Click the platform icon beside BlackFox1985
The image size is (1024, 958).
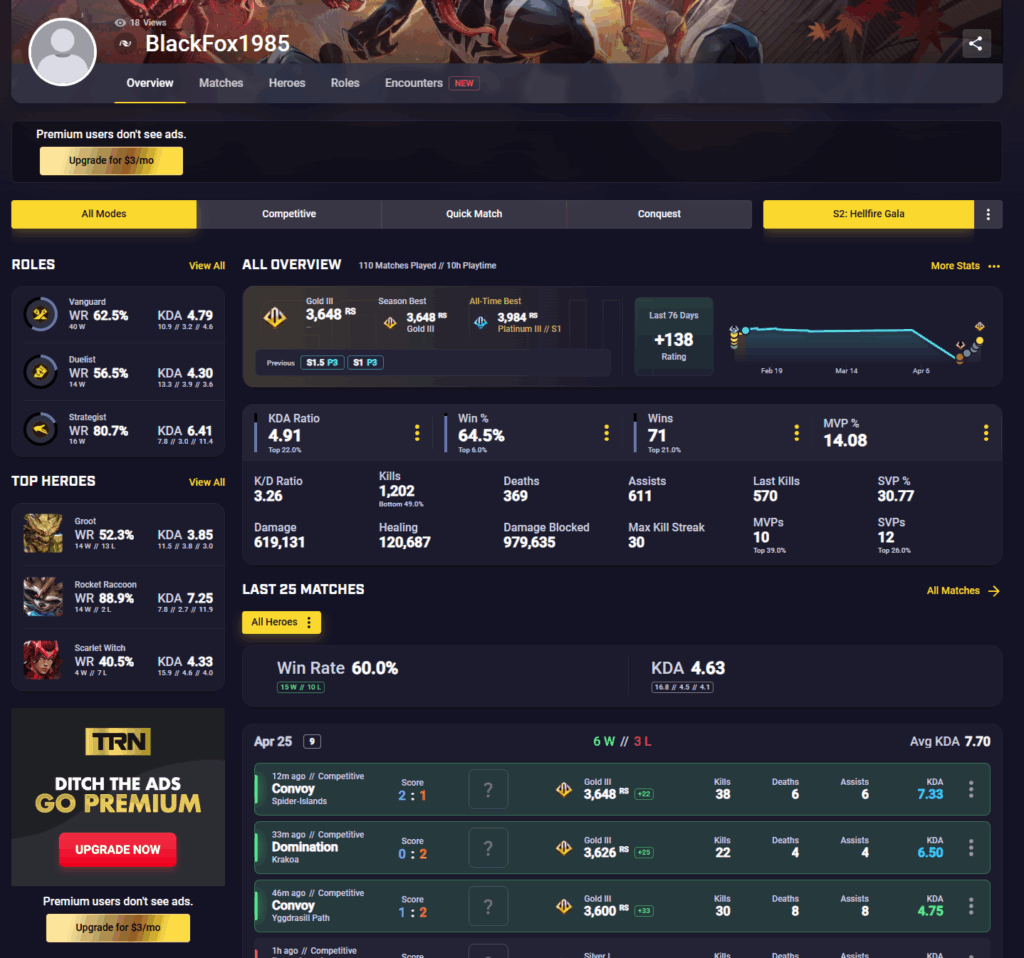(125, 44)
